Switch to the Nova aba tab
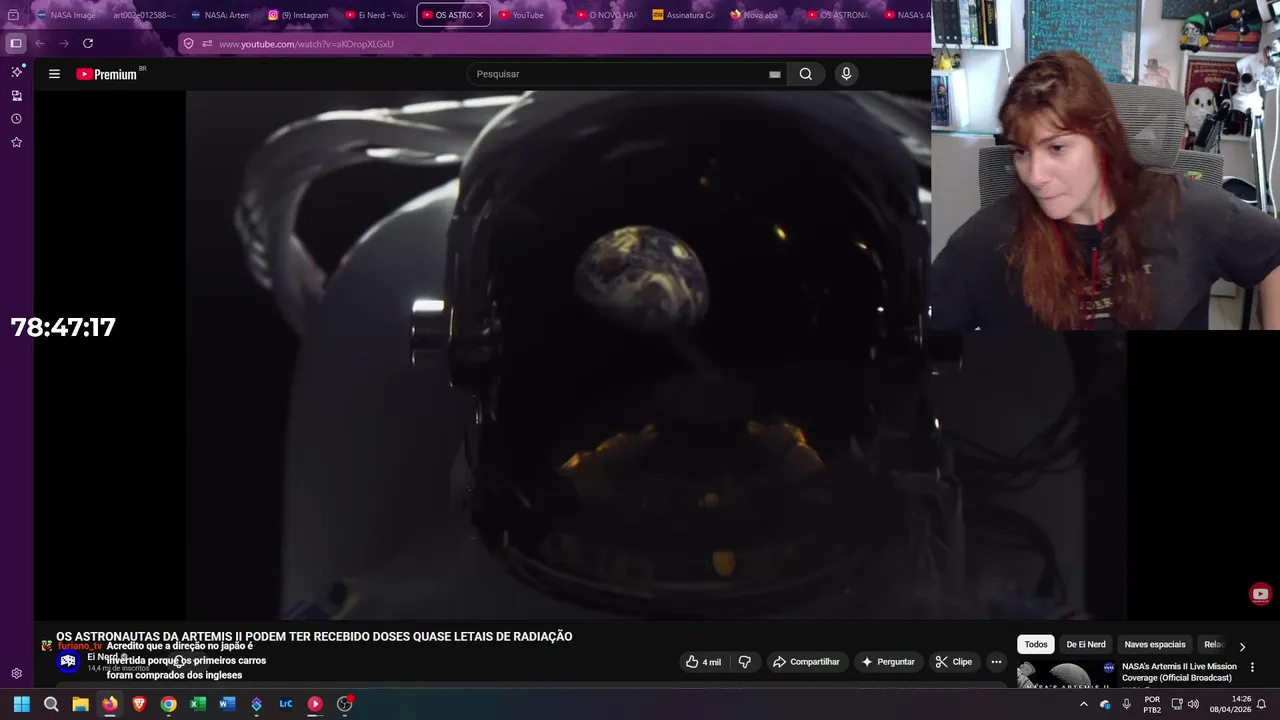 pos(761,15)
